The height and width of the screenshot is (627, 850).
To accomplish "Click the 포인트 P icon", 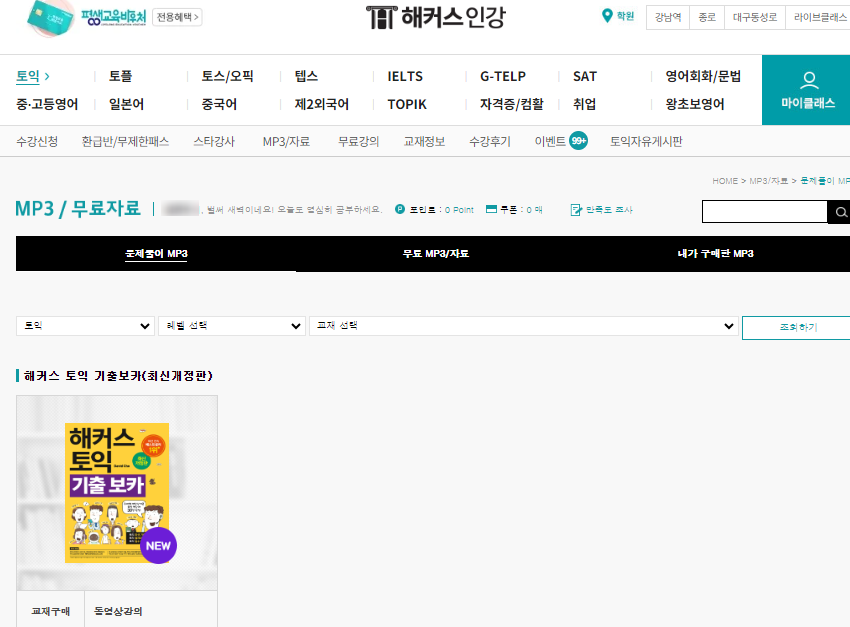I will (400, 209).
